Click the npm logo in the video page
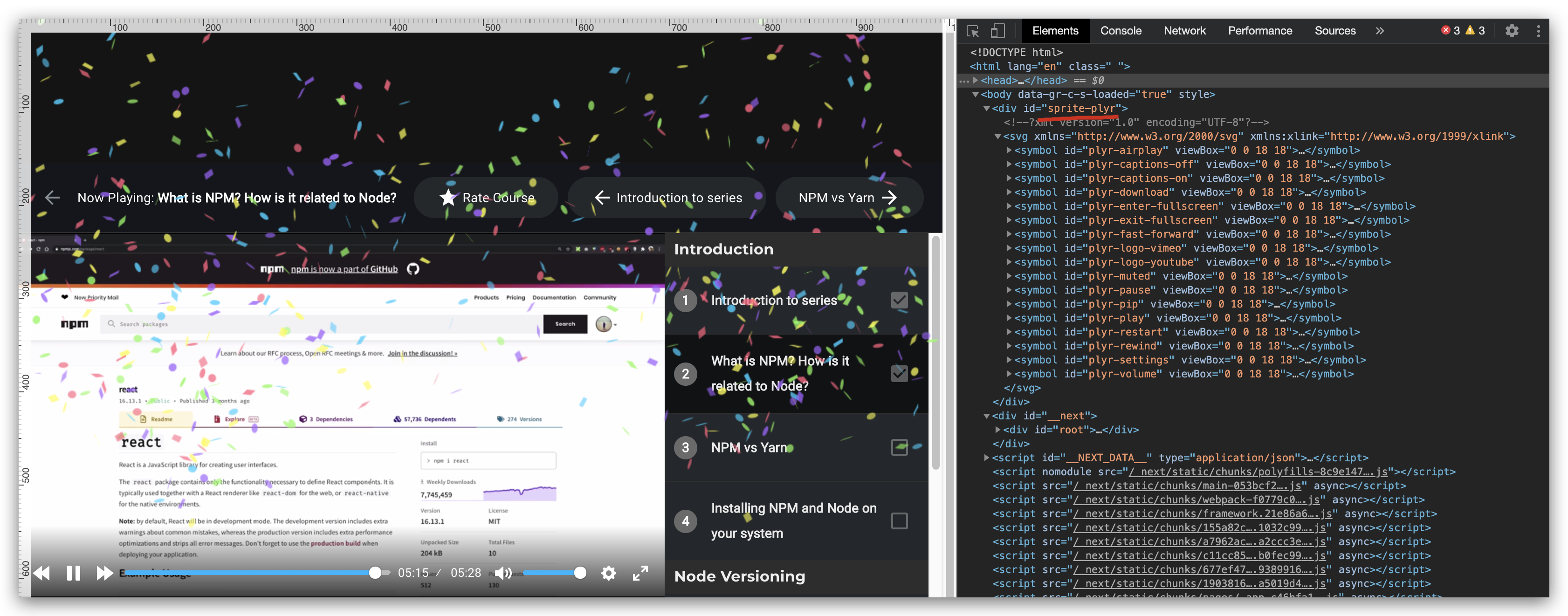 tap(74, 324)
